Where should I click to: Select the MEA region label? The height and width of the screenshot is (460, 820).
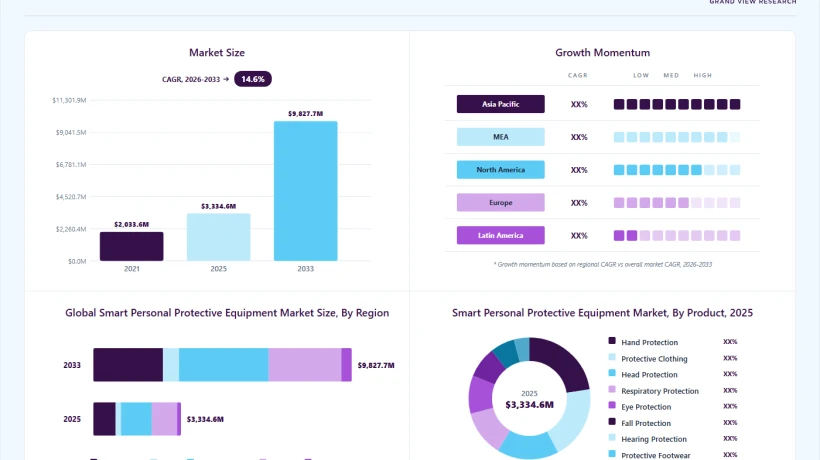click(500, 137)
